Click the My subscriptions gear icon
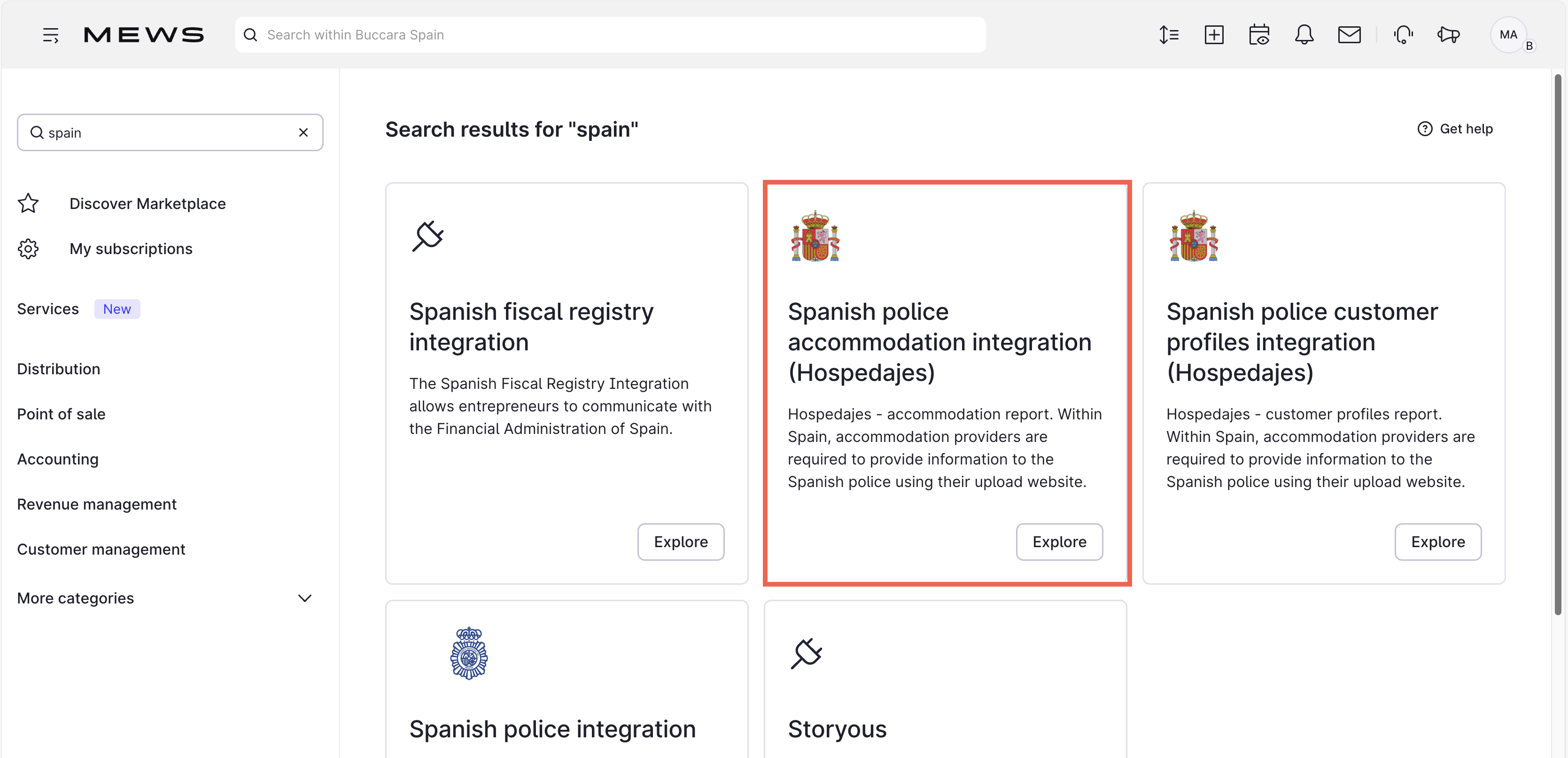This screenshot has width=1568, height=758. click(x=28, y=248)
